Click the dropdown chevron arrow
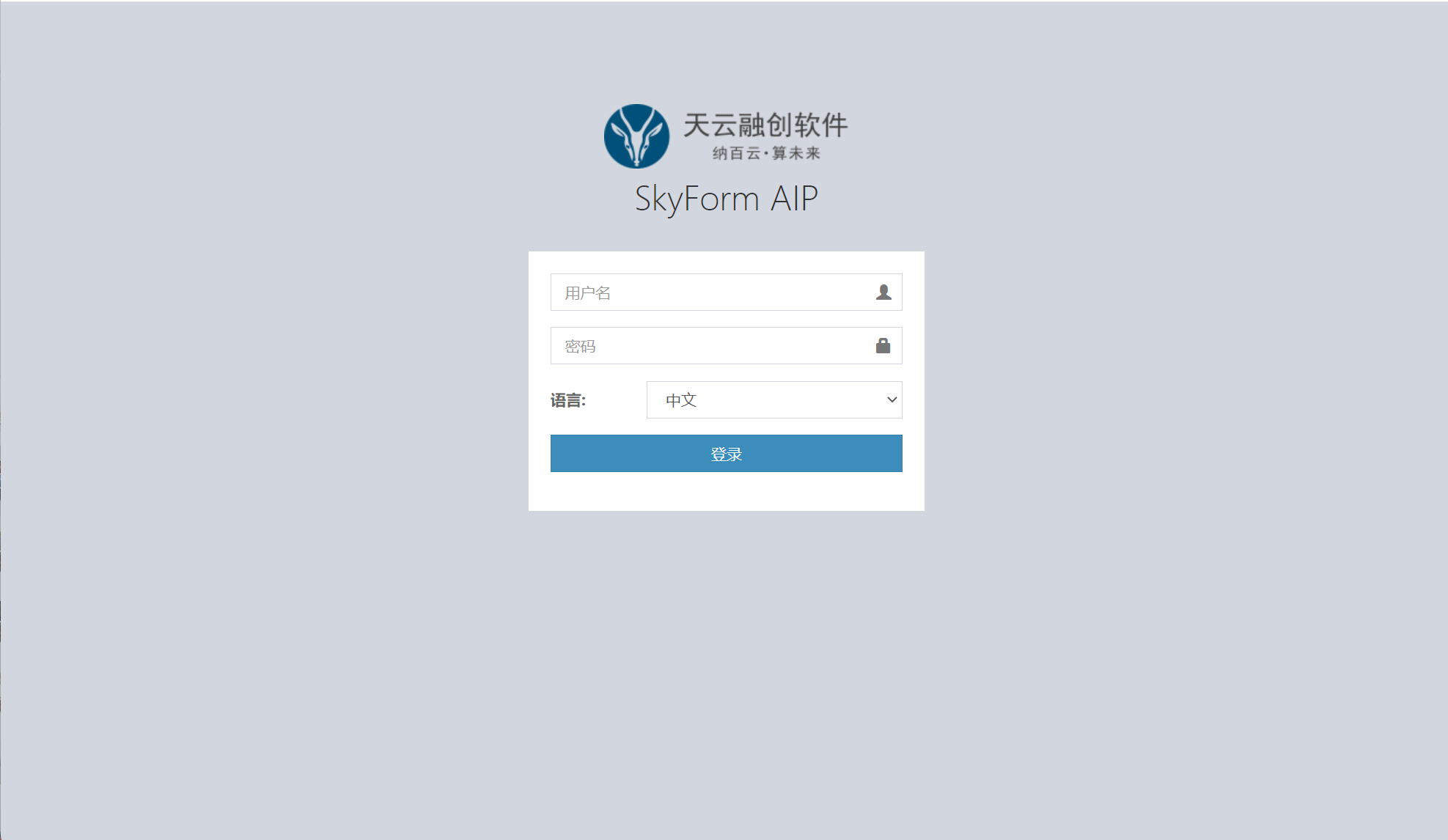Viewport: 1448px width, 840px height. pyautogui.click(x=892, y=399)
